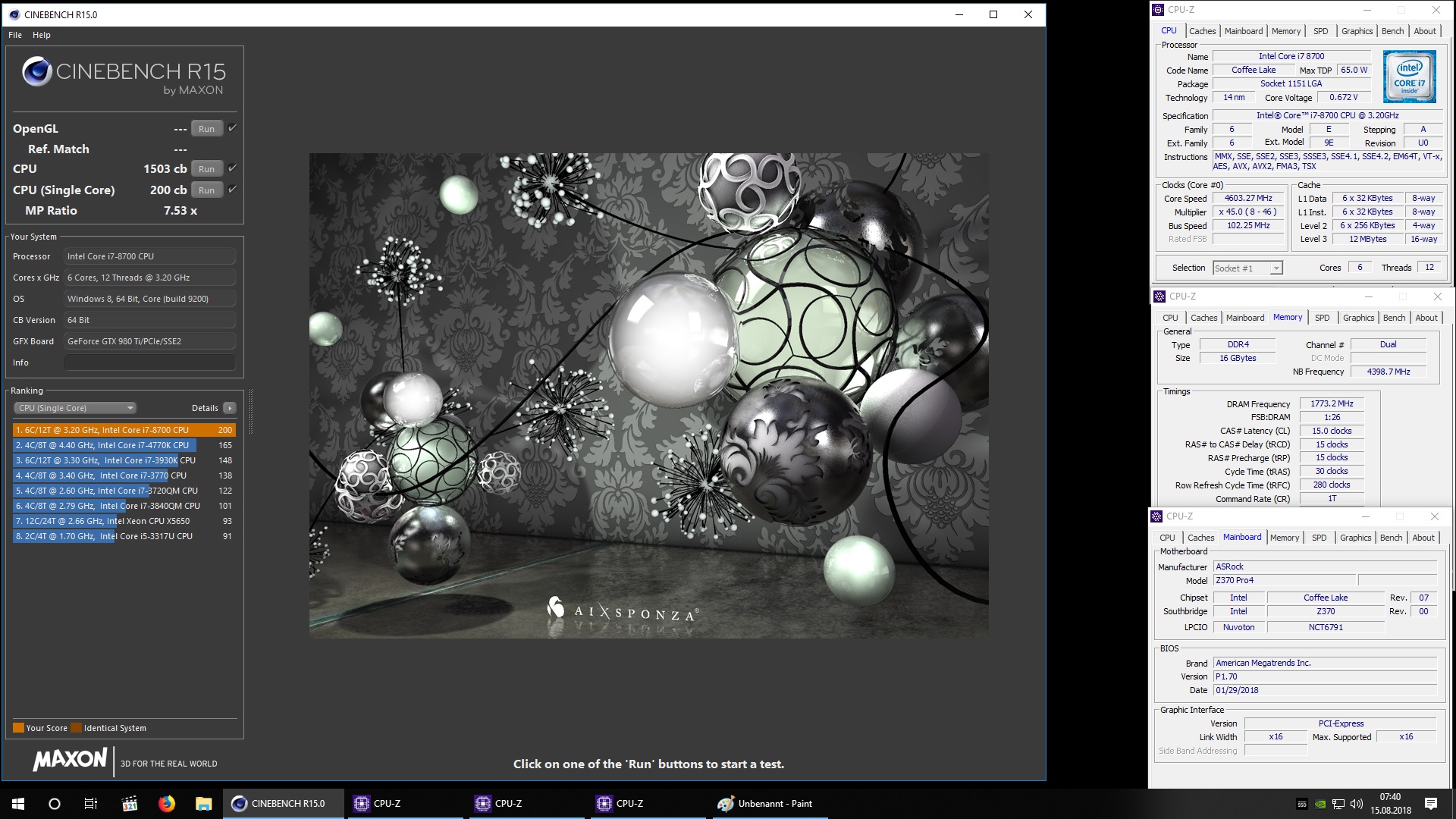Open the Socket #1 selection dropdown
Image resolution: width=1456 pixels, height=819 pixels.
[1247, 268]
